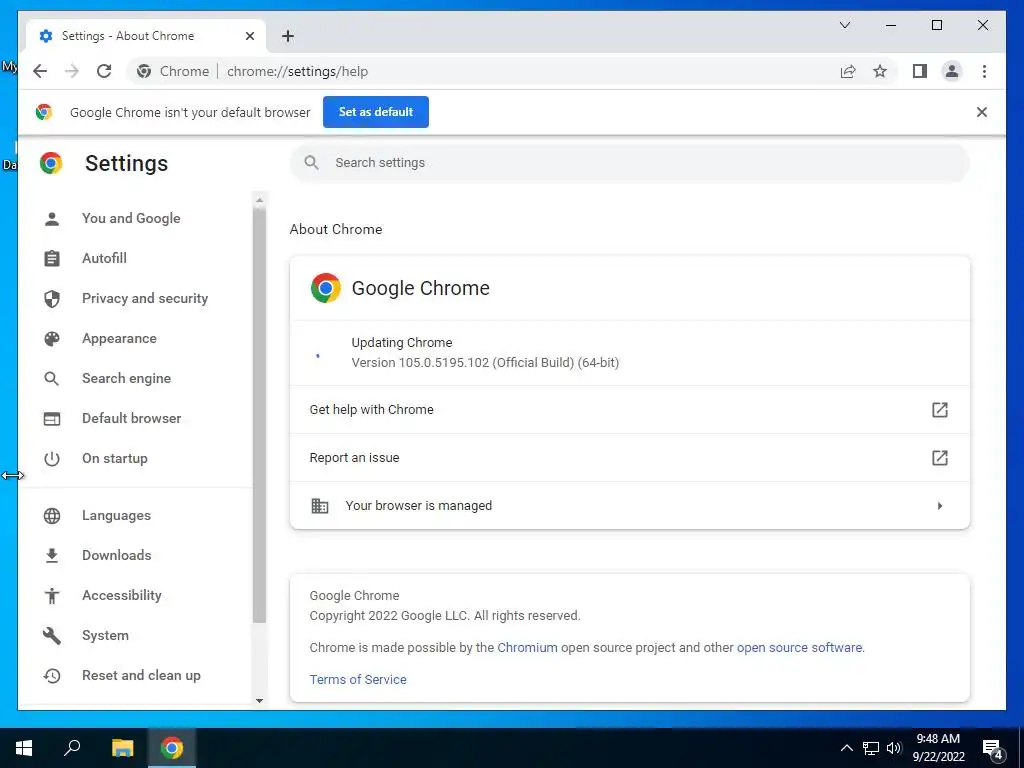Click the share page icon in address bar

(x=848, y=71)
